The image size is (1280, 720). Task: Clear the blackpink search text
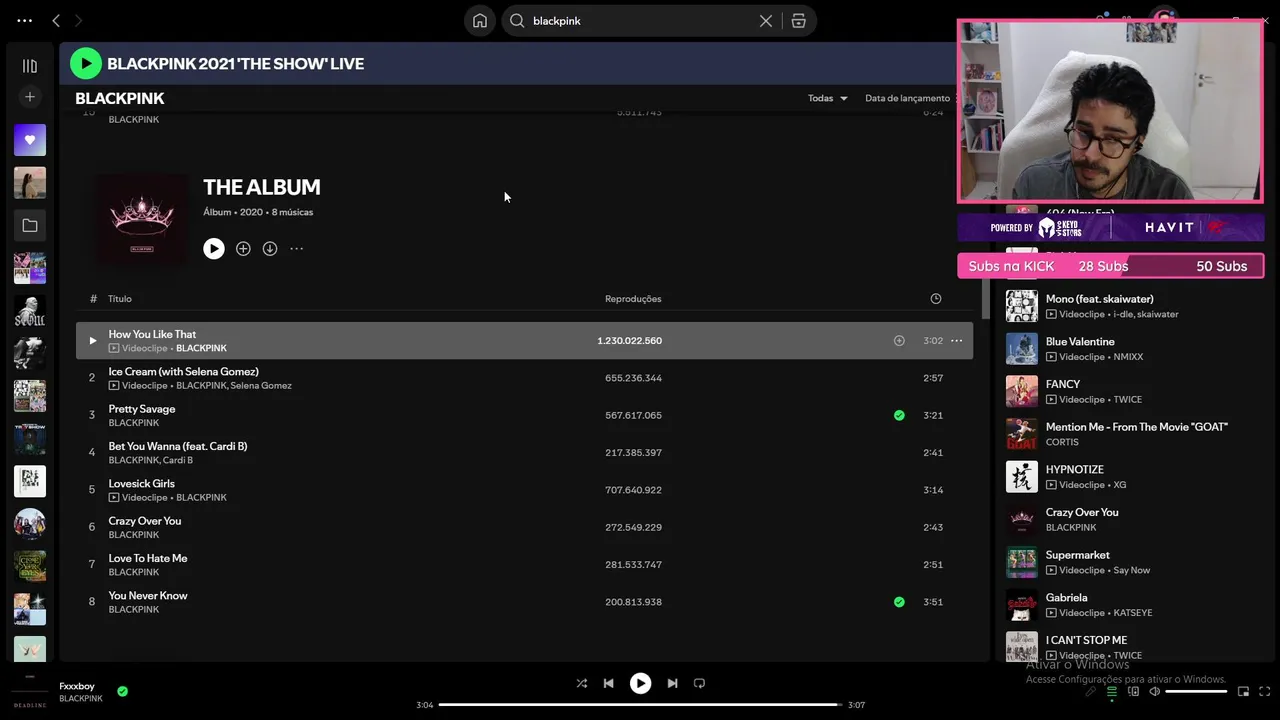click(766, 21)
